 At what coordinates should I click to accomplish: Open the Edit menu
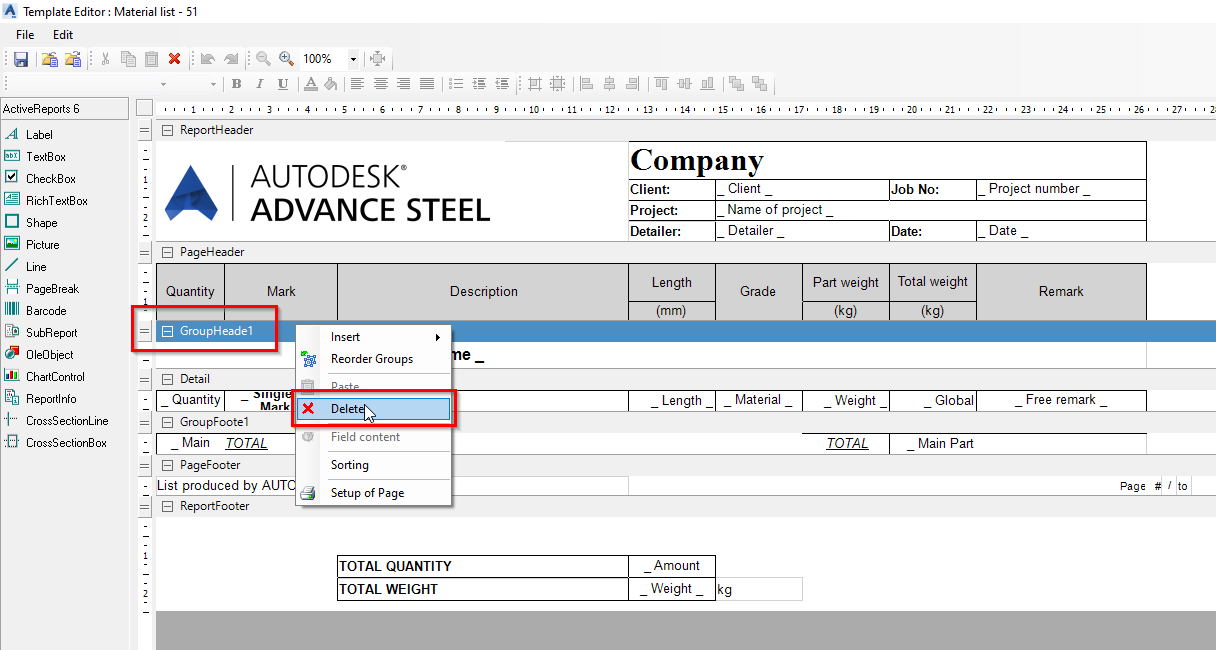(x=62, y=34)
